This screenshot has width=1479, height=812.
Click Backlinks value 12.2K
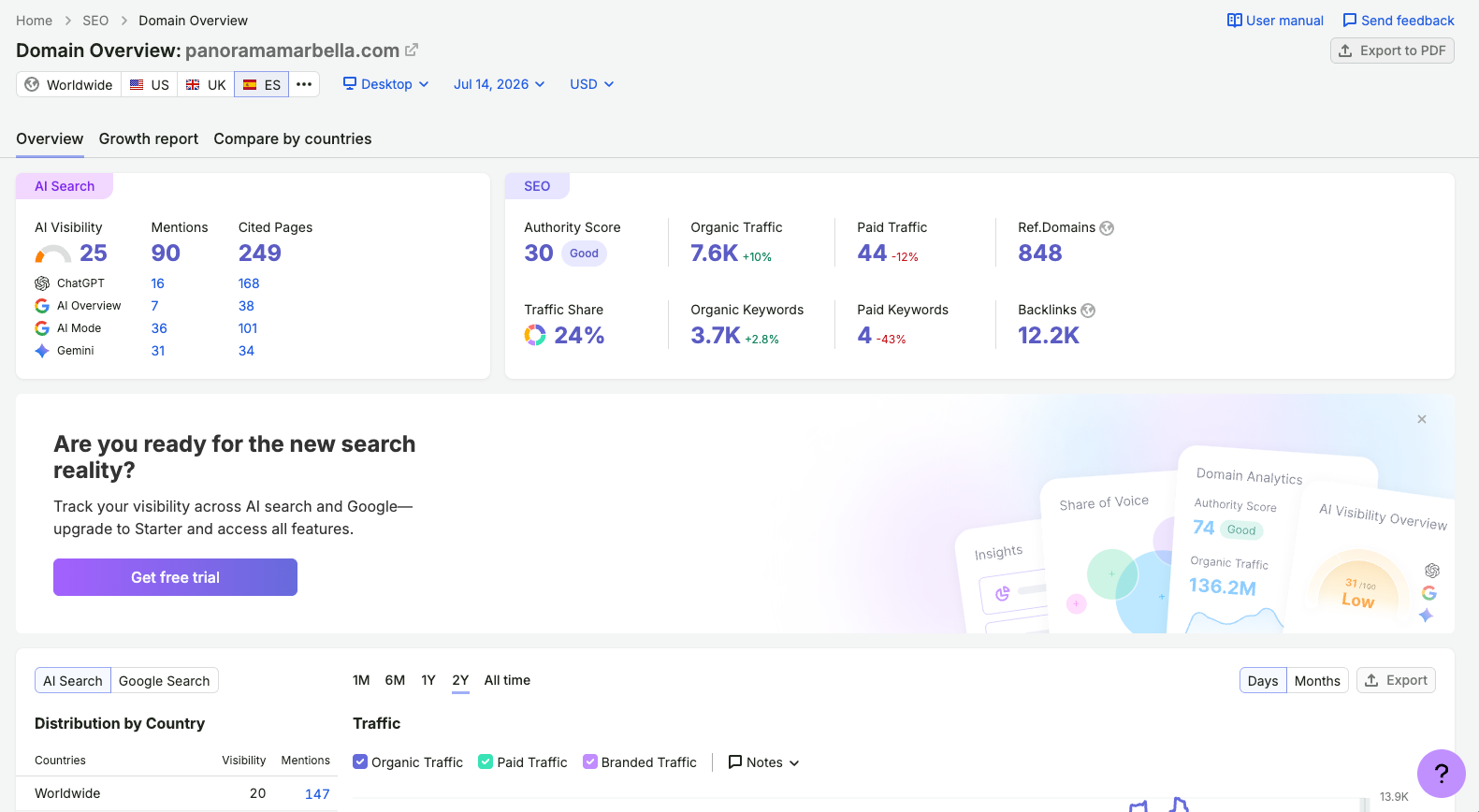coord(1049,336)
